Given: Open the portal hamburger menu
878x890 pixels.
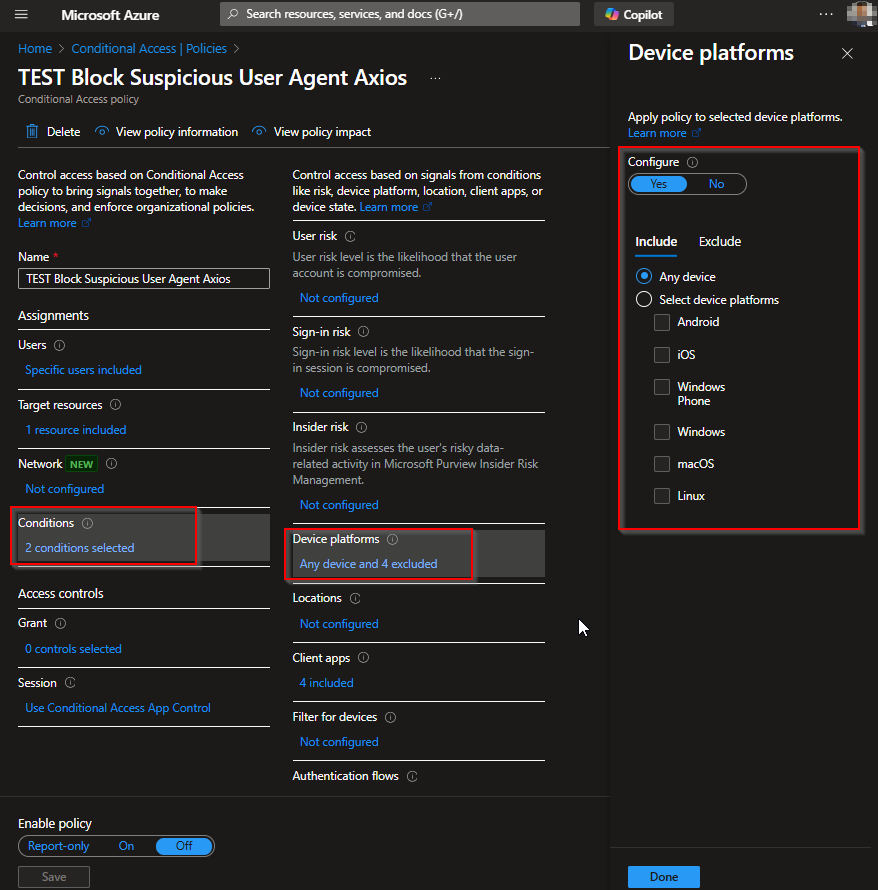Looking at the screenshot, I should pyautogui.click(x=21, y=15).
